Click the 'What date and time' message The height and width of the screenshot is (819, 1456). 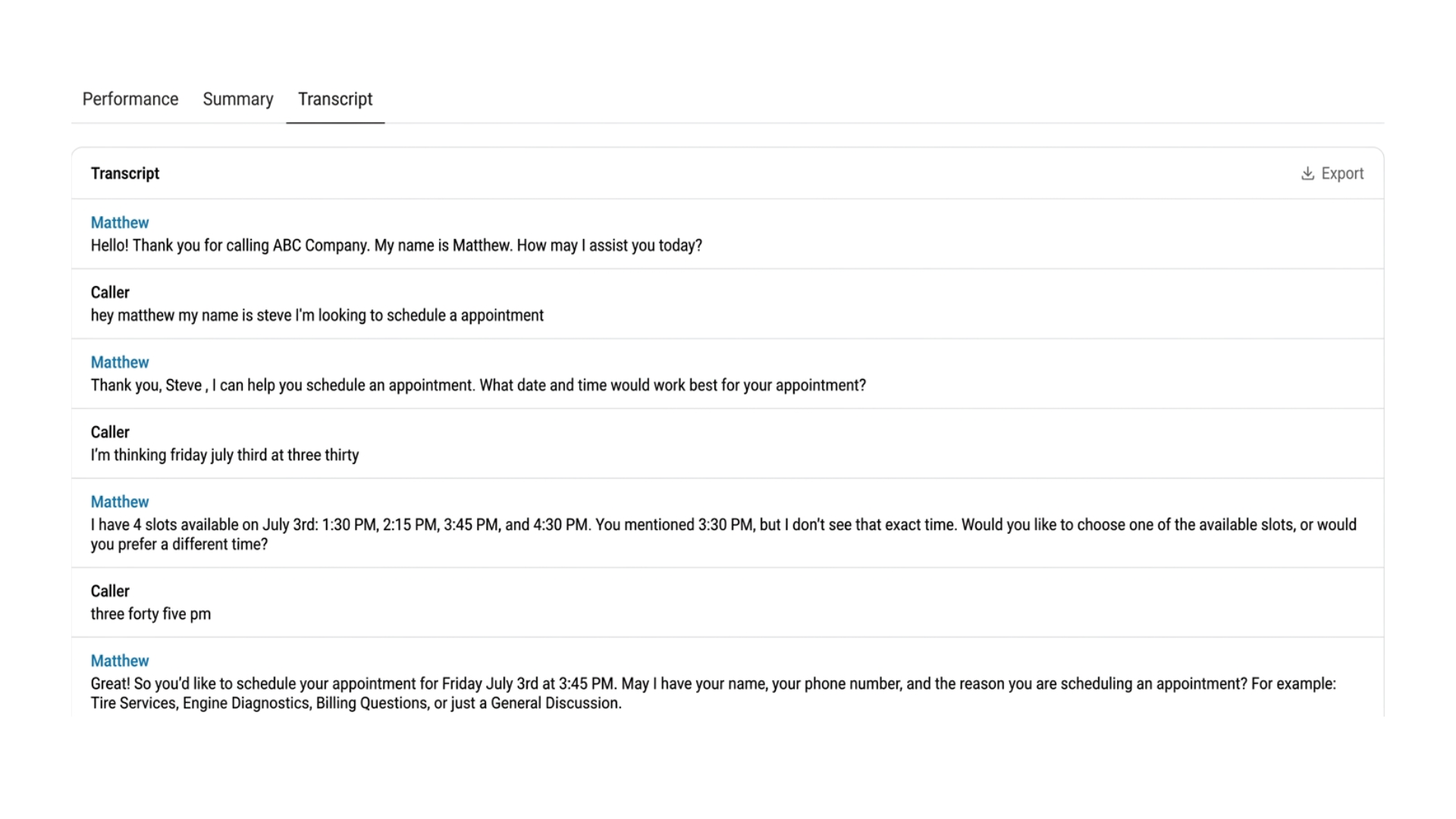479,385
